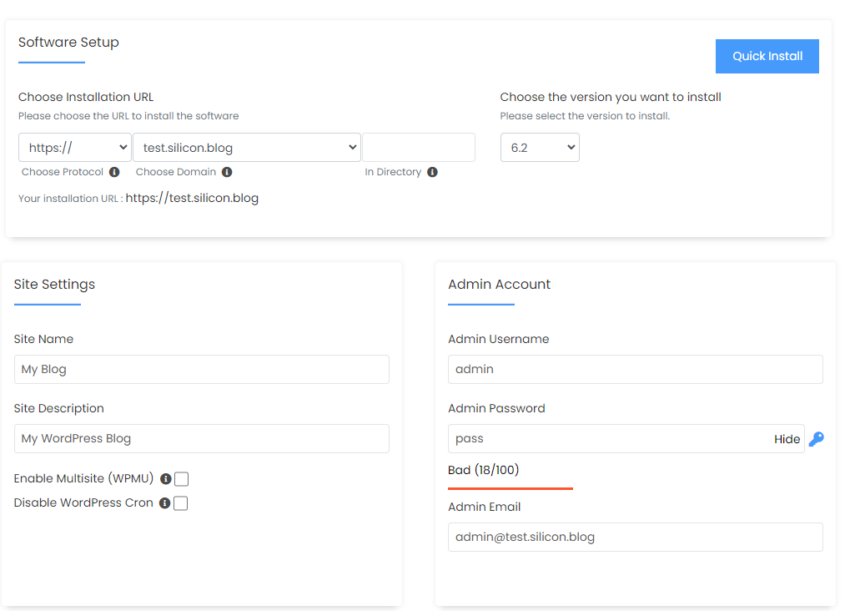
Task: Generate a password with the key icon
Action: [x=816, y=439]
